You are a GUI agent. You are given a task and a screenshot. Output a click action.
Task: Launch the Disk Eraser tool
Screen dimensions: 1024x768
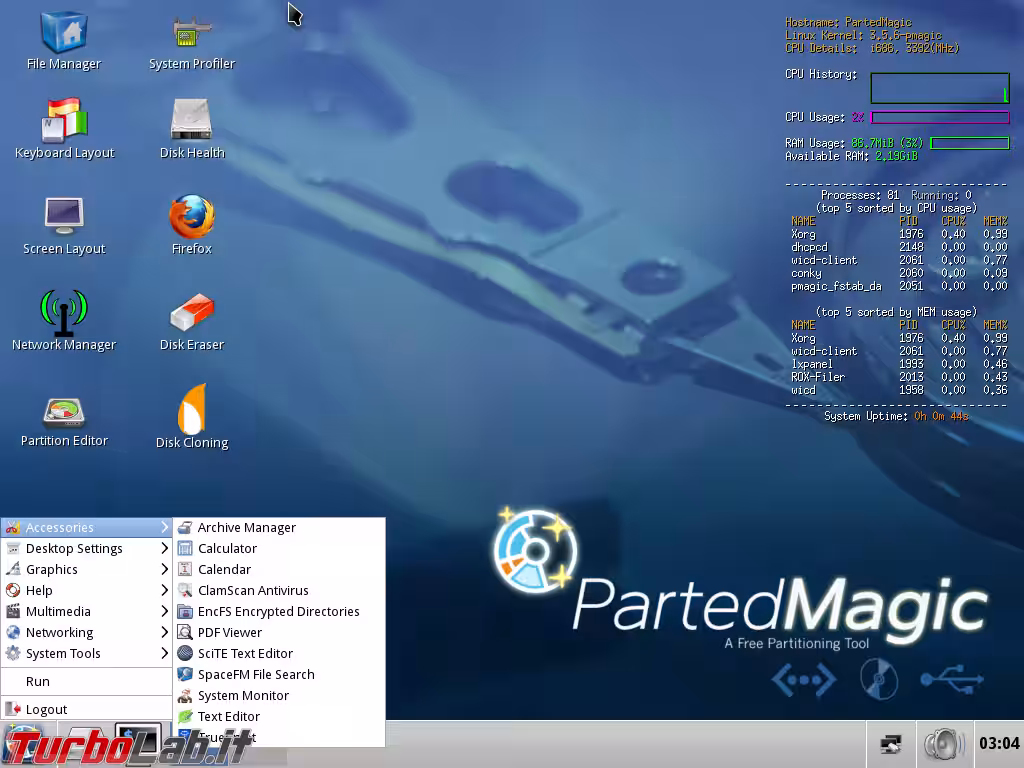pos(191,313)
